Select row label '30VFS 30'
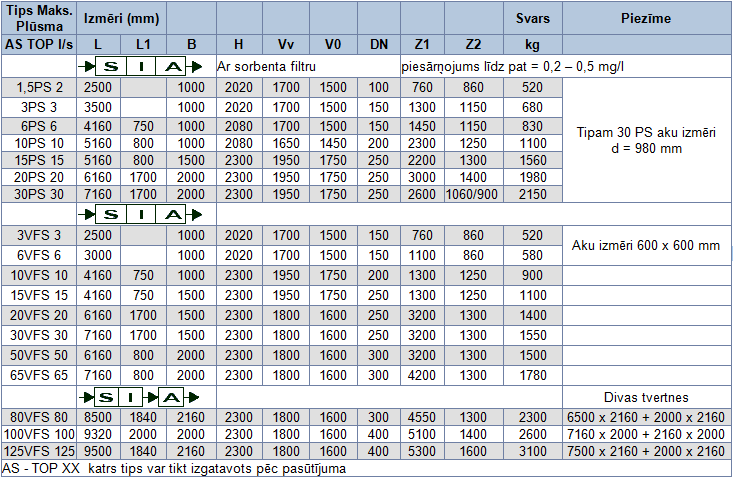 coord(39,336)
